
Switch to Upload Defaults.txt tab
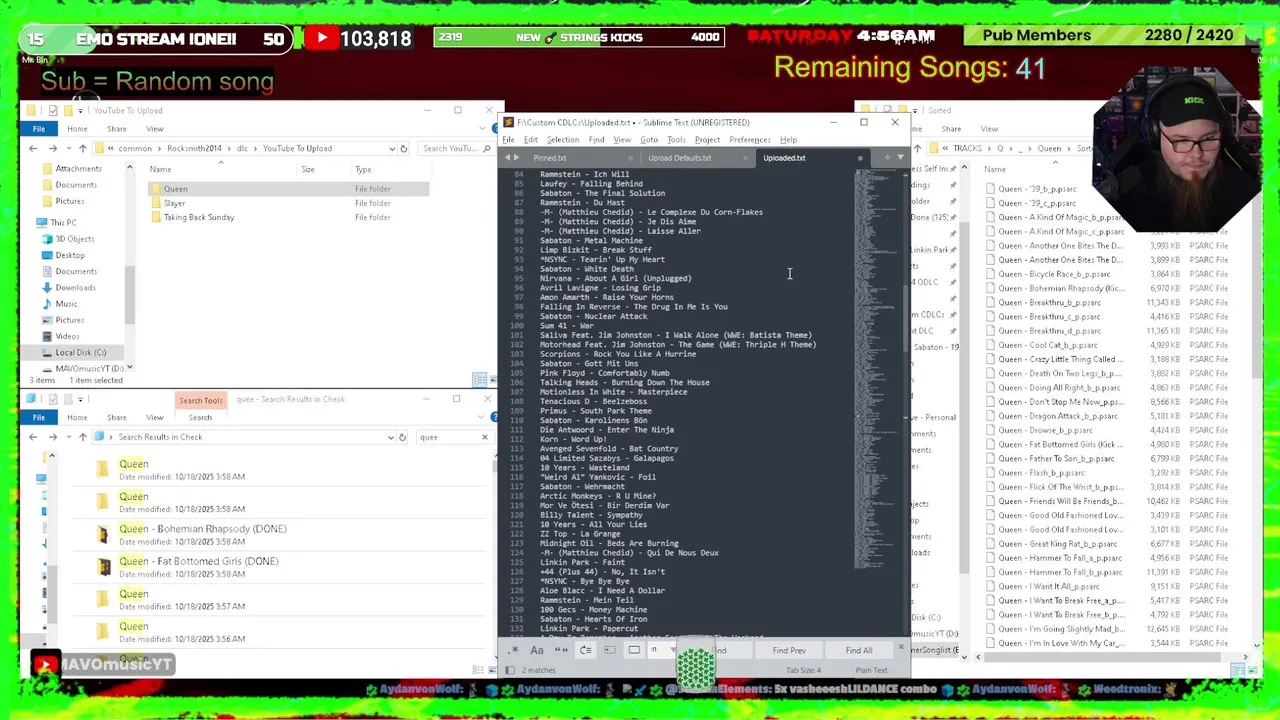(680, 158)
